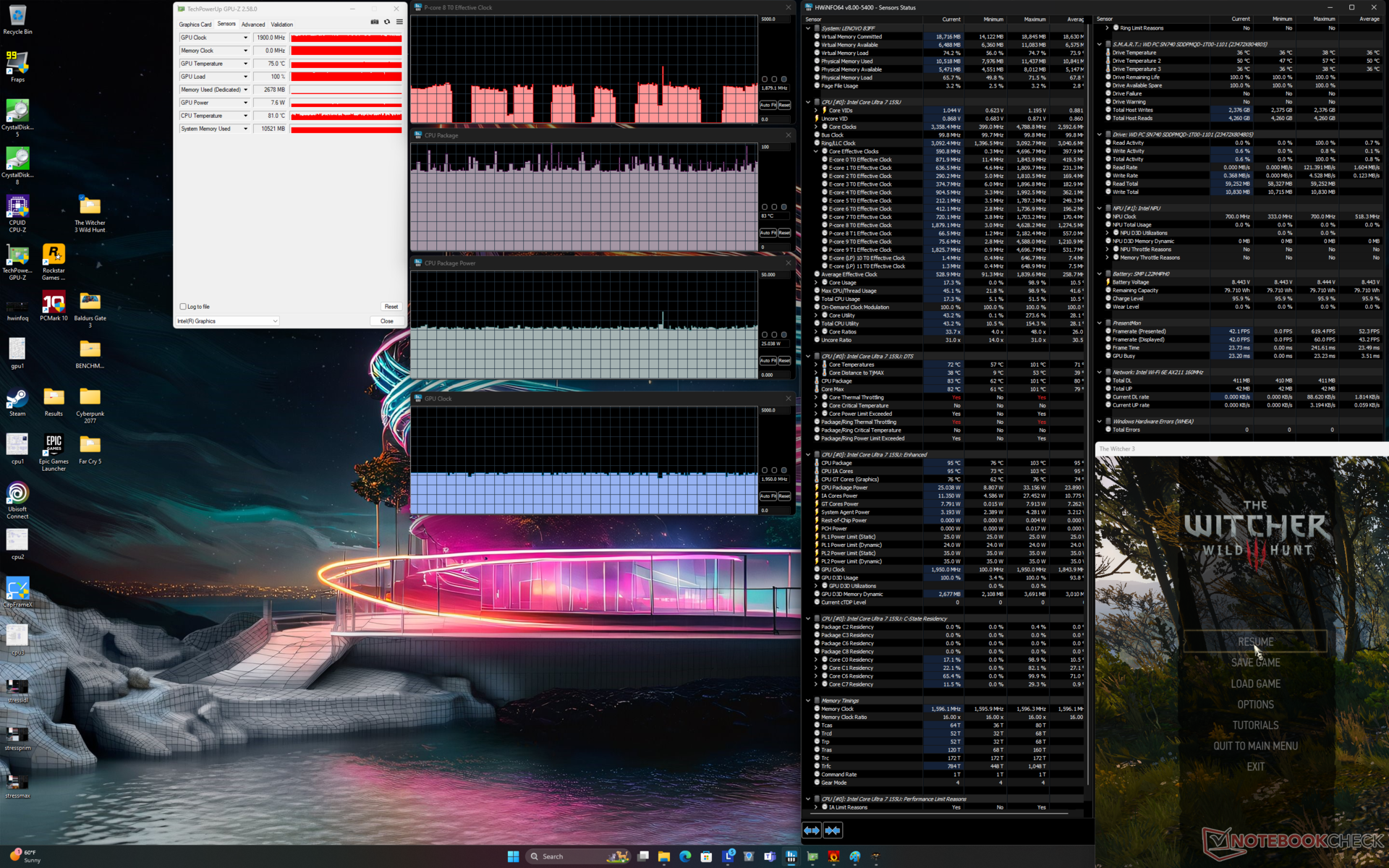The width and height of the screenshot is (1389, 868).
Task: Open the GPU-Z hamburger menu icon
Action: [399, 22]
